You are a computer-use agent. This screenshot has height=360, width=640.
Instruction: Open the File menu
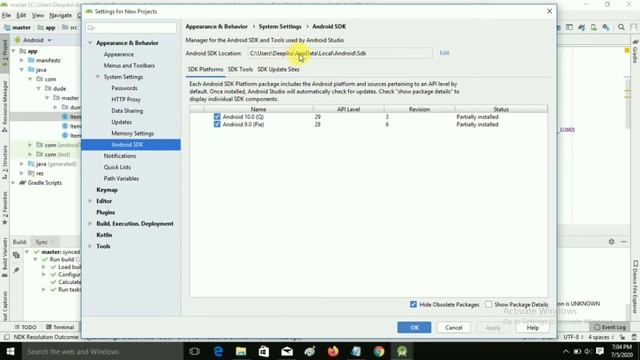(x=7, y=15)
